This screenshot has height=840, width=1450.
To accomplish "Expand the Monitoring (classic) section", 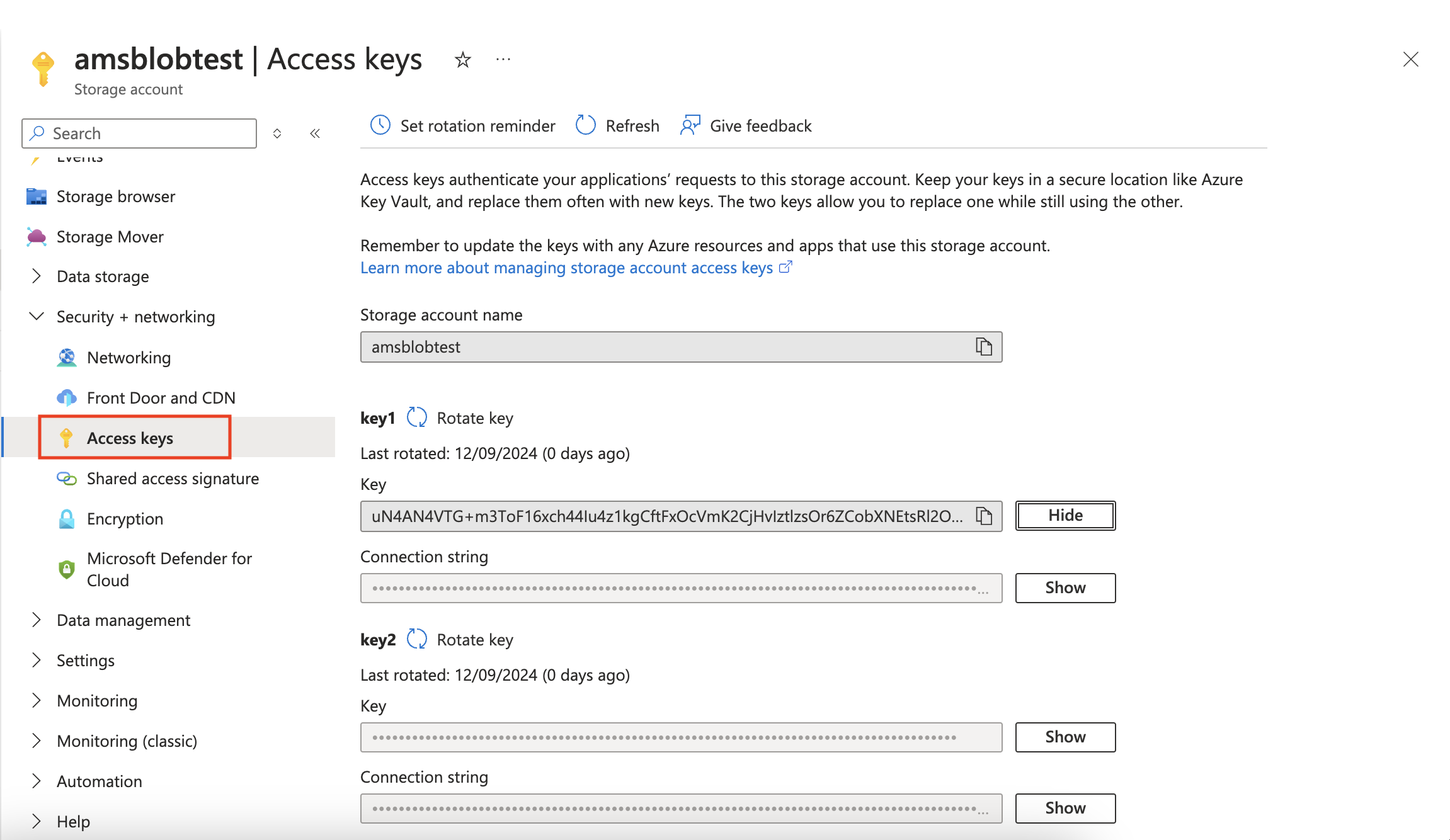I will pos(37,741).
